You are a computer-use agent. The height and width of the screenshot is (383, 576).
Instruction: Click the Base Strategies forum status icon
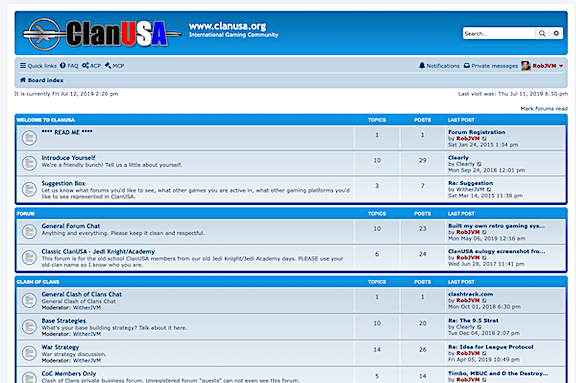pyautogui.click(x=29, y=326)
